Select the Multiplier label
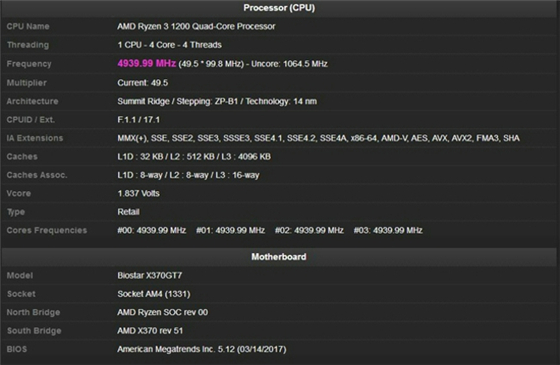 [x=26, y=83]
